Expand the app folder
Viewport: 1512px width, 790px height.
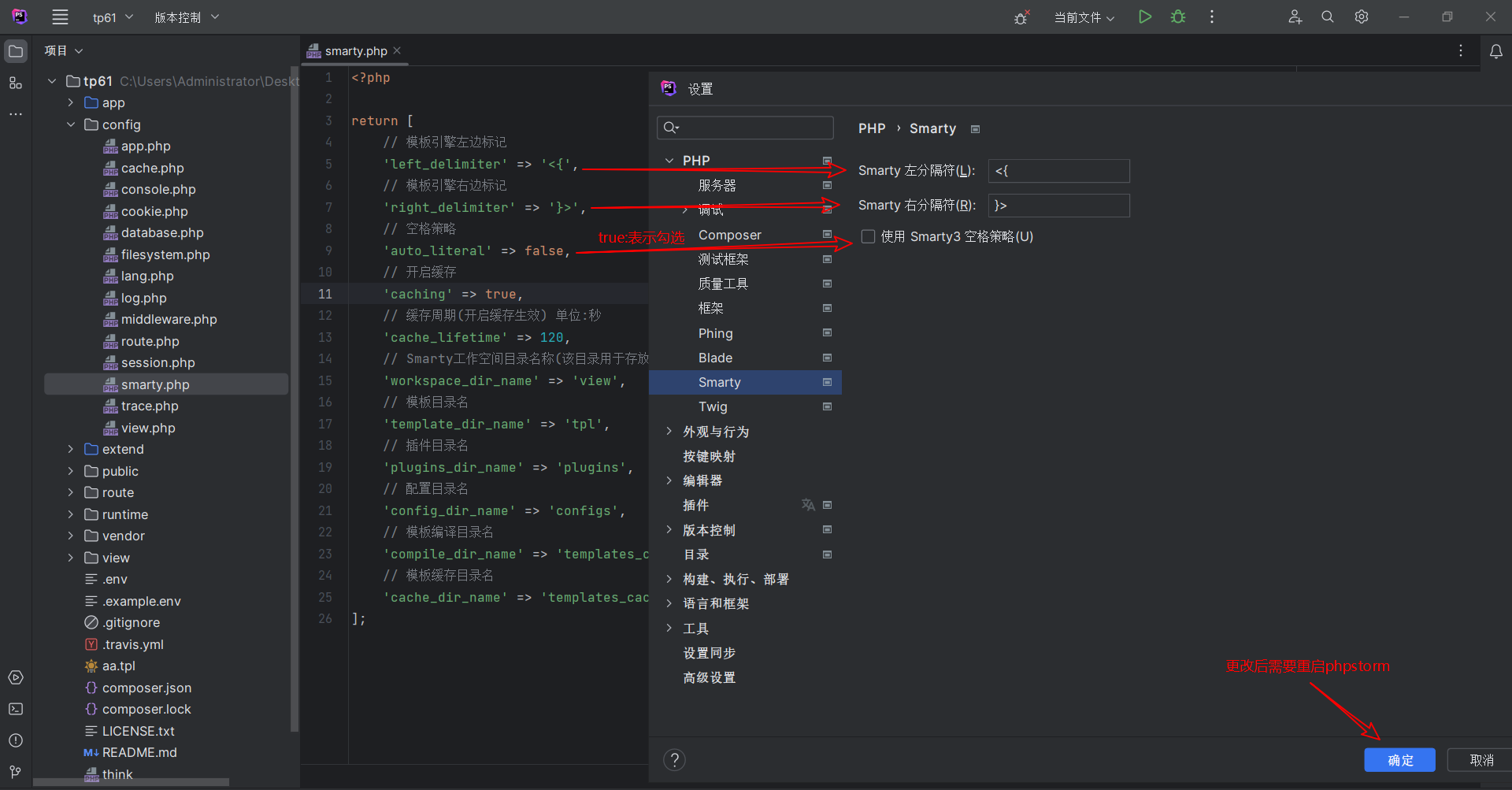tap(71, 102)
